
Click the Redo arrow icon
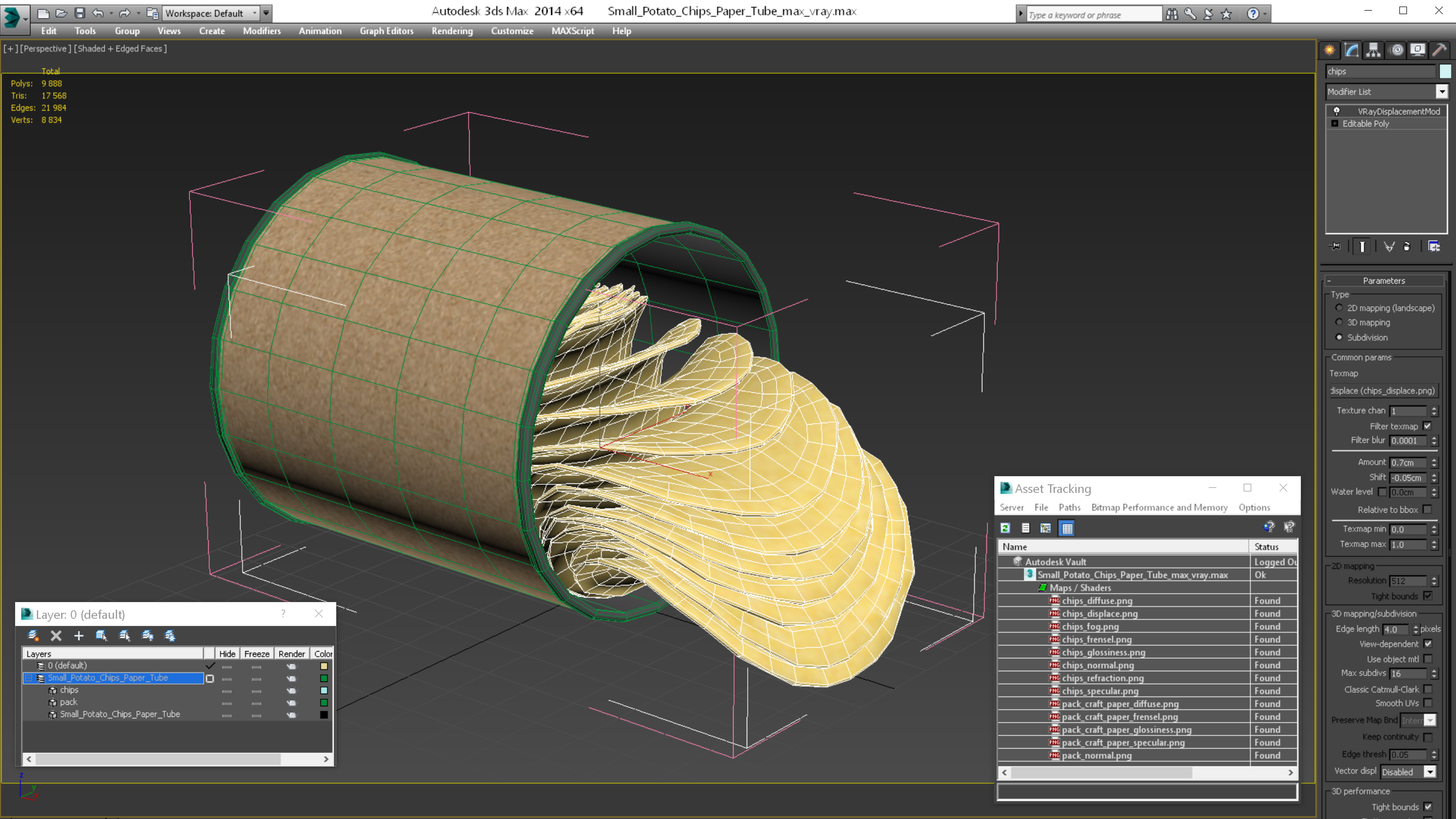point(125,13)
